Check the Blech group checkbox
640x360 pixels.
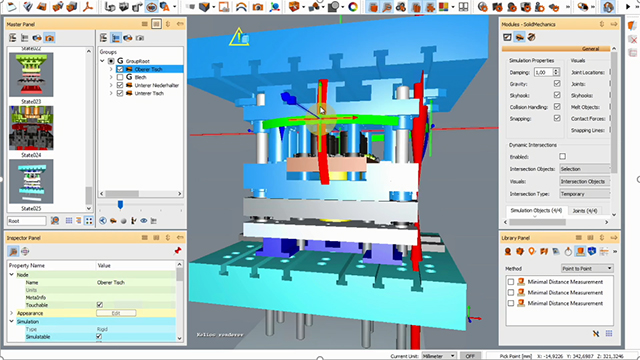click(x=120, y=77)
